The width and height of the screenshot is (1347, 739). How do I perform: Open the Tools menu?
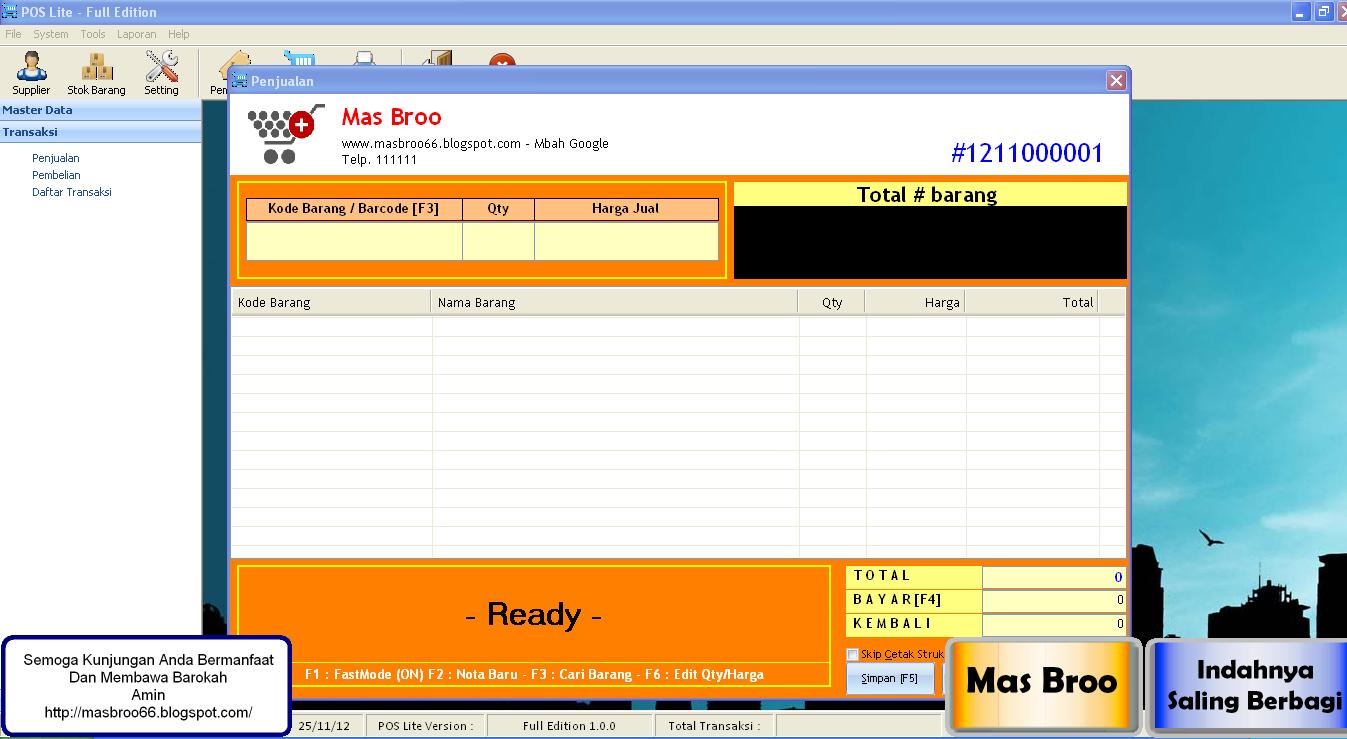pos(92,33)
